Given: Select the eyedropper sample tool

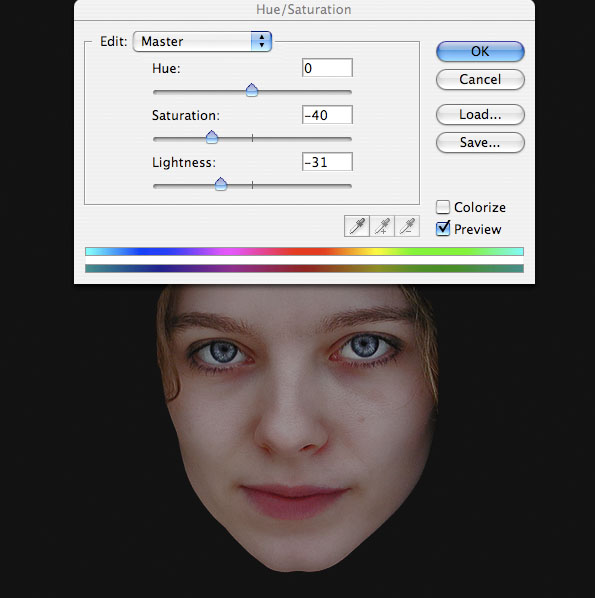Looking at the screenshot, I should click(x=357, y=226).
